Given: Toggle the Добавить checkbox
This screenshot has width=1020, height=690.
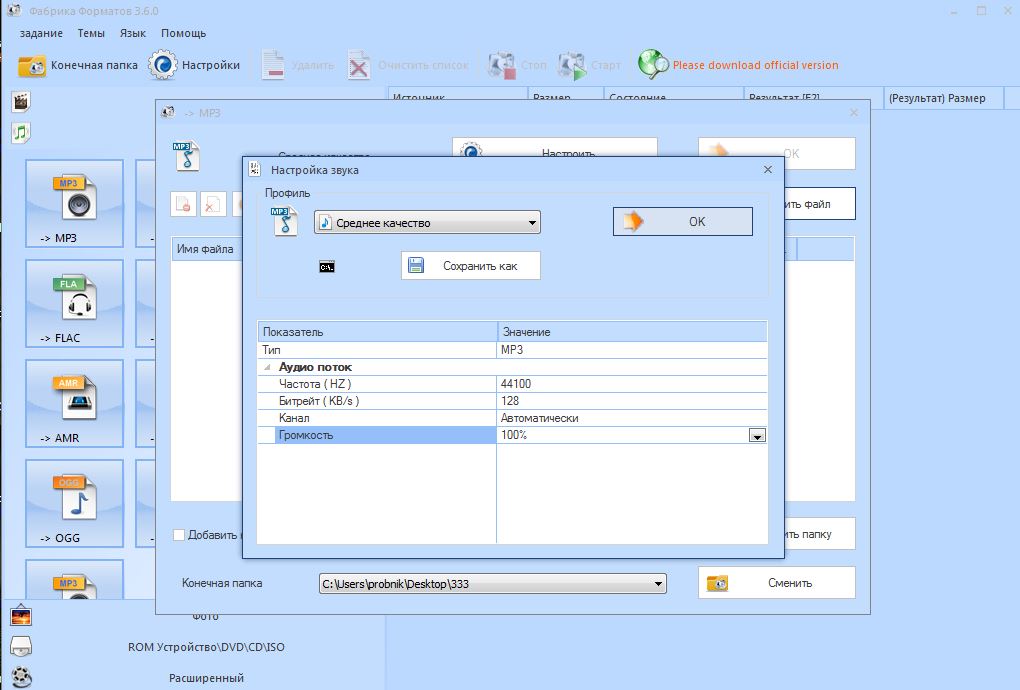Looking at the screenshot, I should 179,535.
